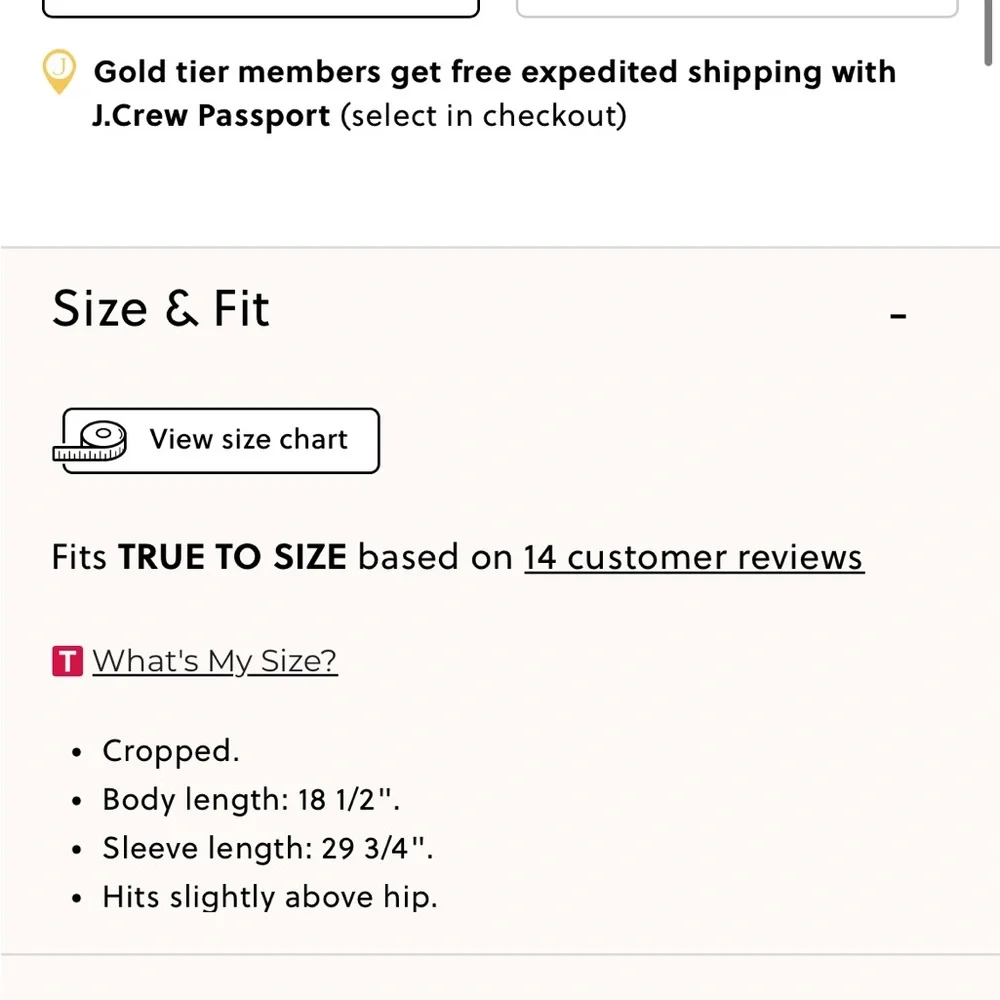This screenshot has height=1000, width=1000.
Task: Click the tape measure icon
Action: (89, 441)
